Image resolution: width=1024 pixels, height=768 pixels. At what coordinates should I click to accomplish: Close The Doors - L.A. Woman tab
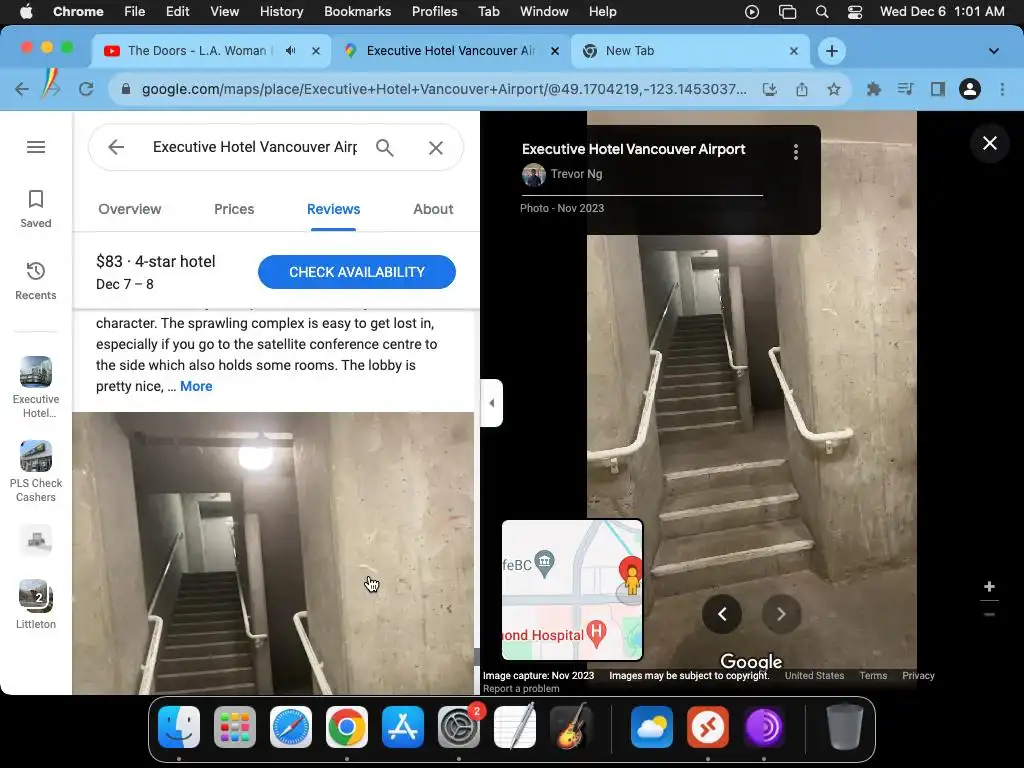click(316, 51)
